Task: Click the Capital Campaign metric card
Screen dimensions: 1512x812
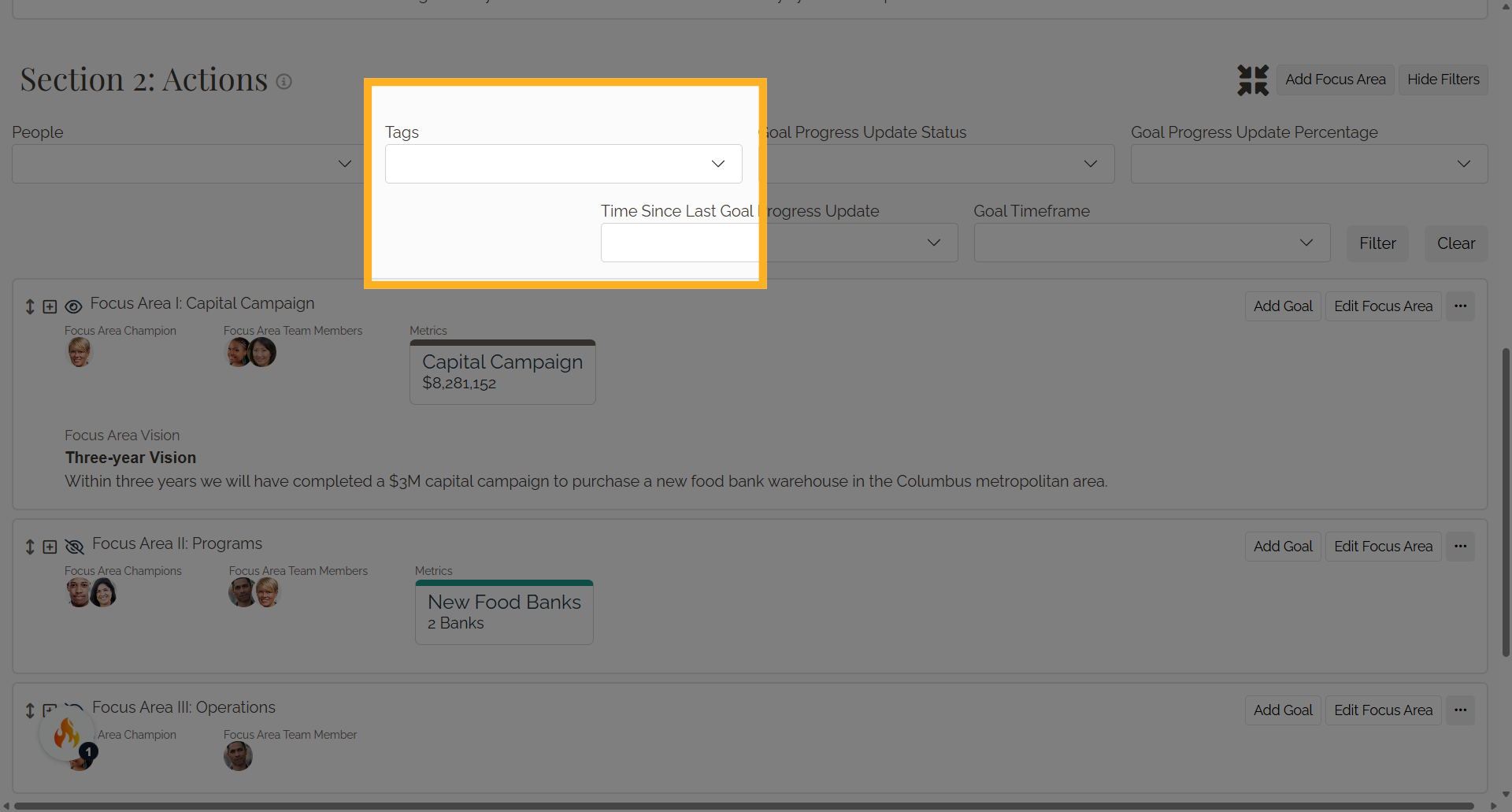Action: [502, 373]
